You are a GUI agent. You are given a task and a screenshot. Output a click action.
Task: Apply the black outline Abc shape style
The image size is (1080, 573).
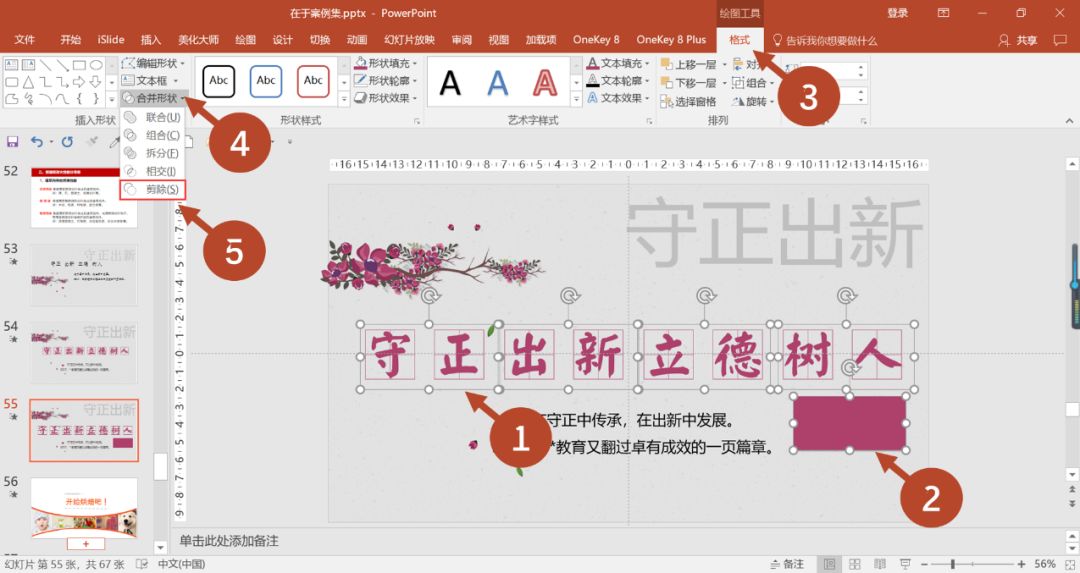click(219, 81)
